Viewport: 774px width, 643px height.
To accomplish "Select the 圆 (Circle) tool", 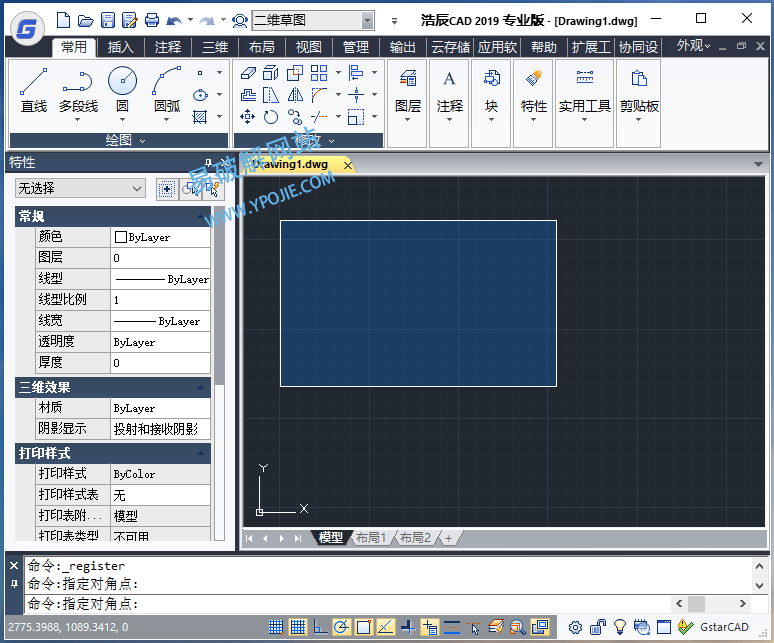I will [x=122, y=89].
